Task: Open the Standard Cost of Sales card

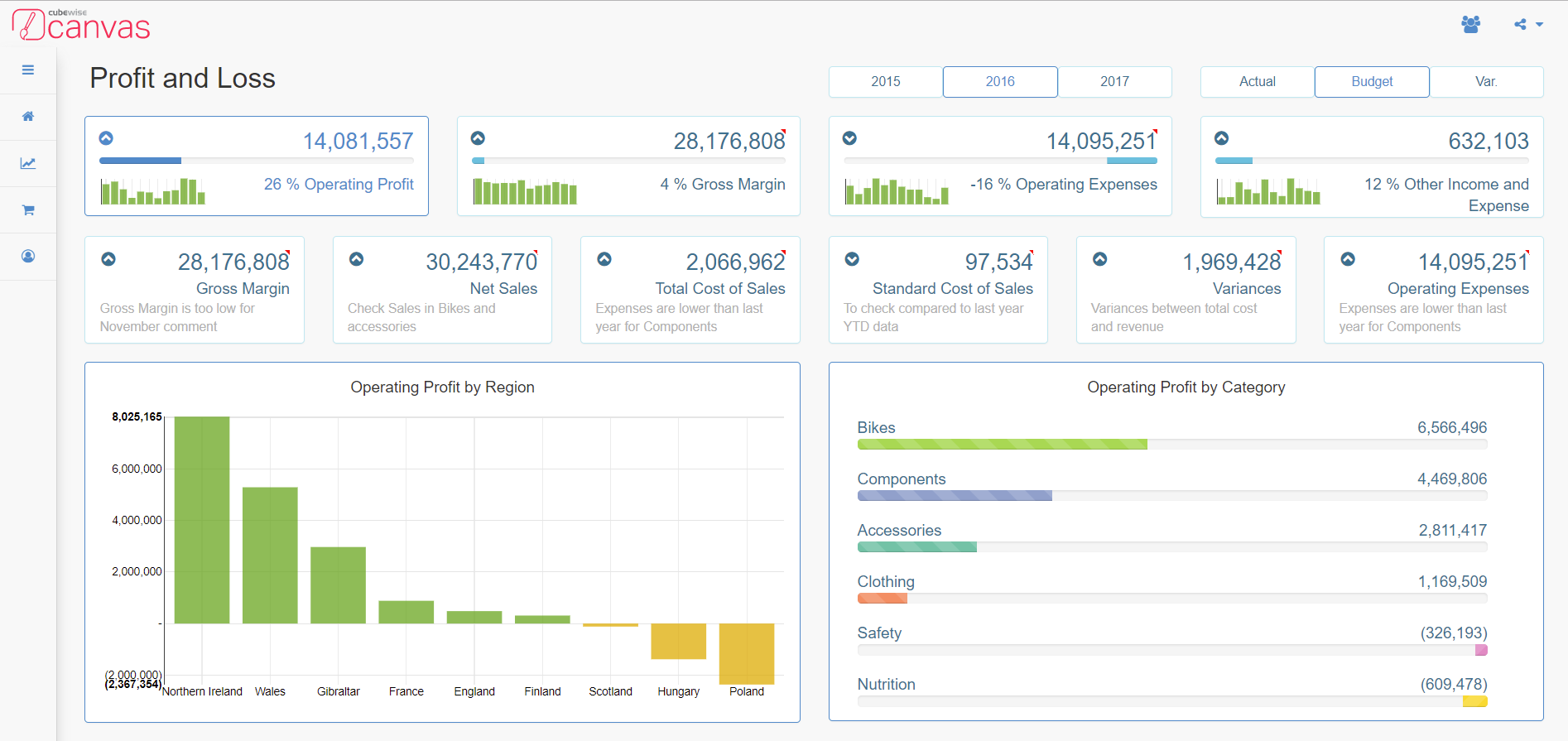Action: pyautogui.click(x=937, y=290)
